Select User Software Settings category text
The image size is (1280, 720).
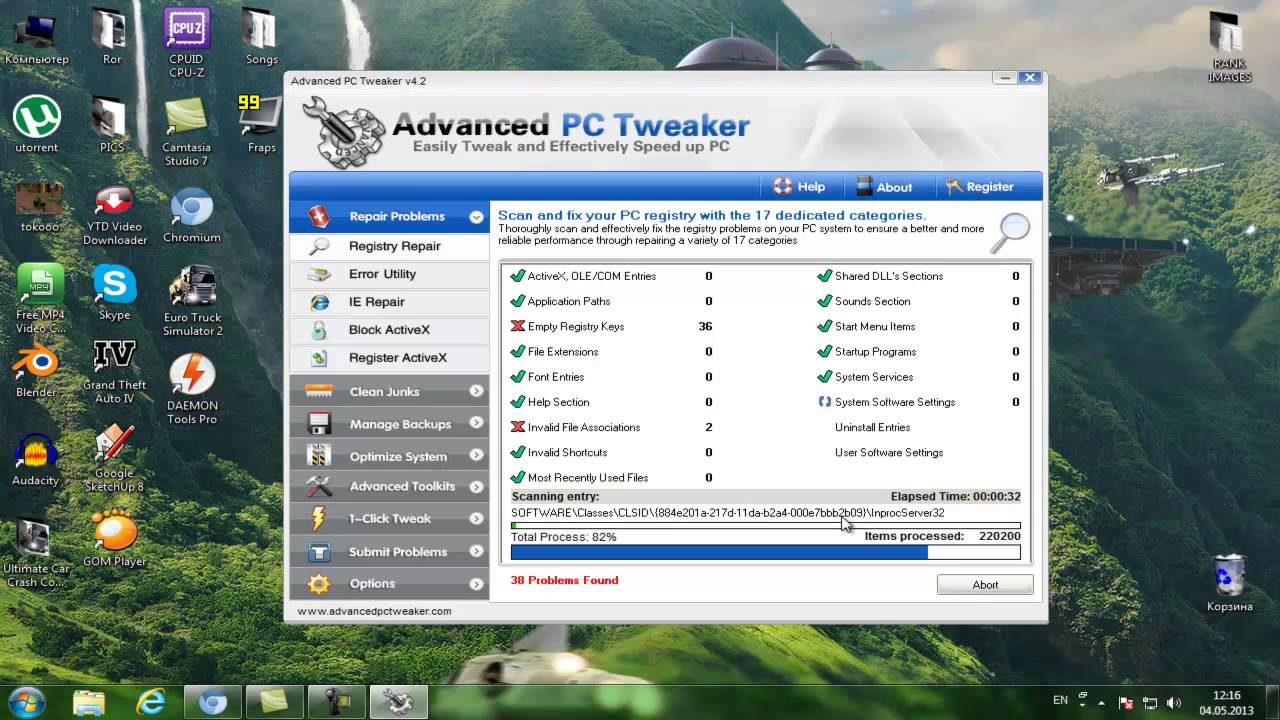(889, 453)
